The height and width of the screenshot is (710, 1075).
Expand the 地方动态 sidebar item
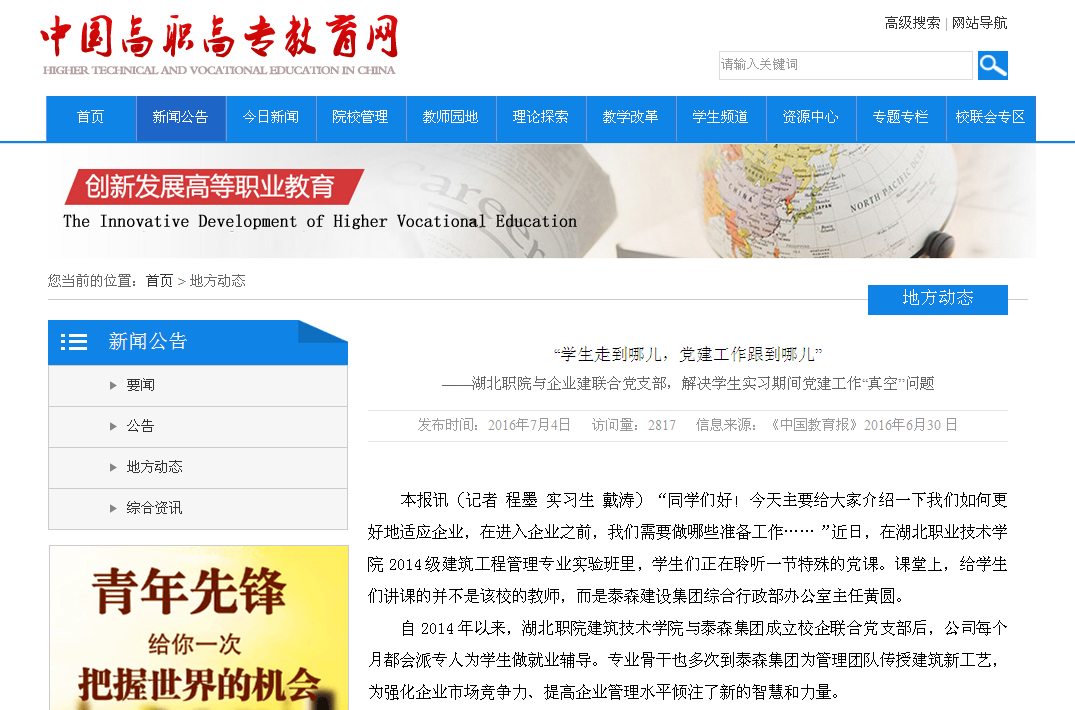(x=154, y=468)
